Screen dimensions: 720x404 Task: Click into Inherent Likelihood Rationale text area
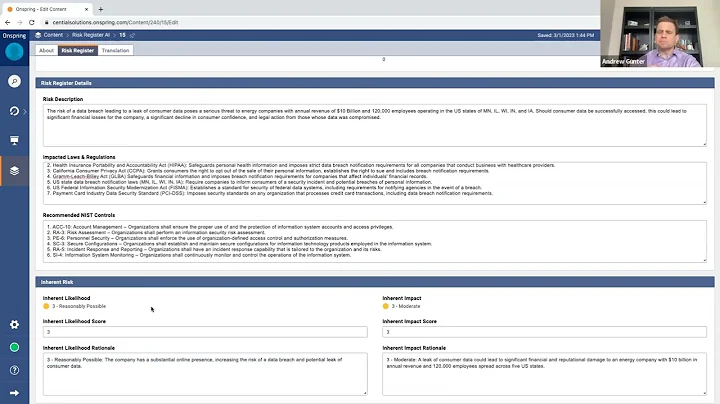205,374
